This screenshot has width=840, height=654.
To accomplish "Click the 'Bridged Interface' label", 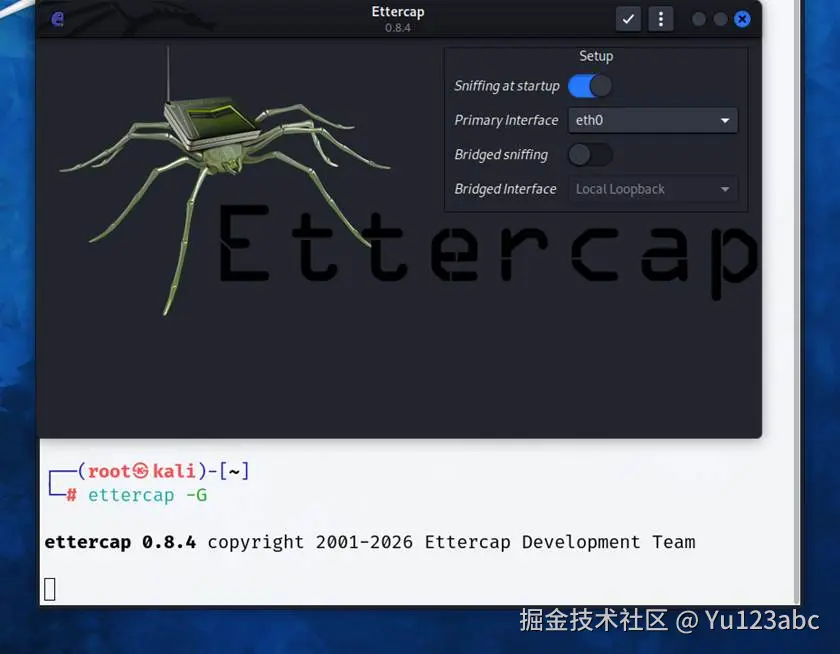I will pyautogui.click(x=505, y=189).
